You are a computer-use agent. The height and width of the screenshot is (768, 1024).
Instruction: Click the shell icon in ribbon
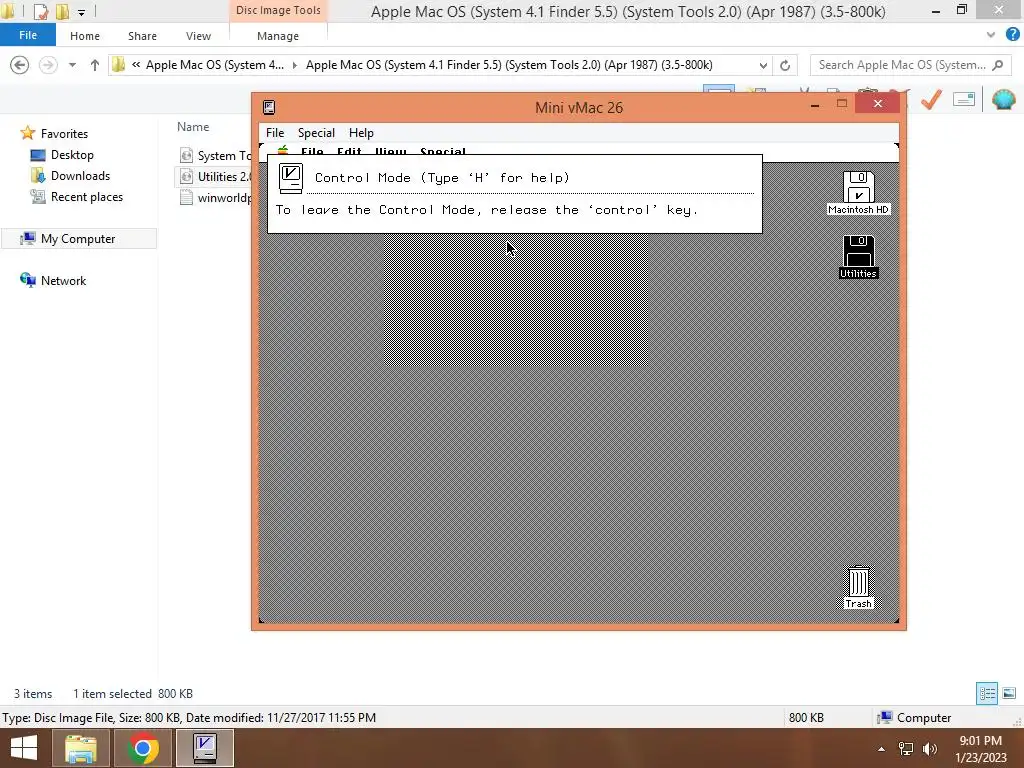pos(1004,99)
